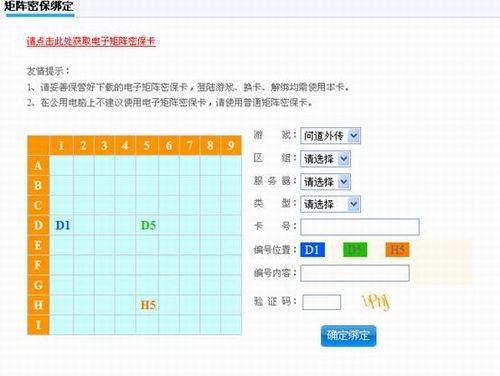Click column header 1 of the matrix
The height and width of the screenshot is (376, 500).
pyautogui.click(x=61, y=145)
